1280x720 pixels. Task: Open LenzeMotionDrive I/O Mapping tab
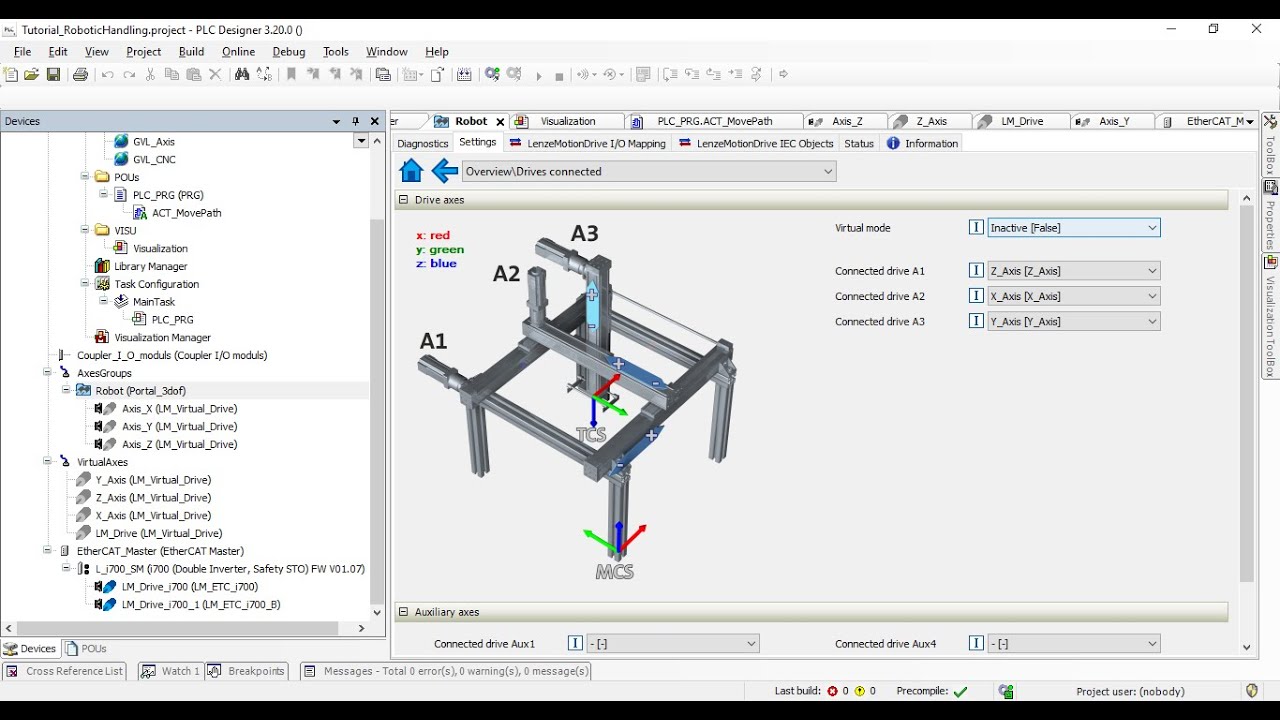point(587,144)
